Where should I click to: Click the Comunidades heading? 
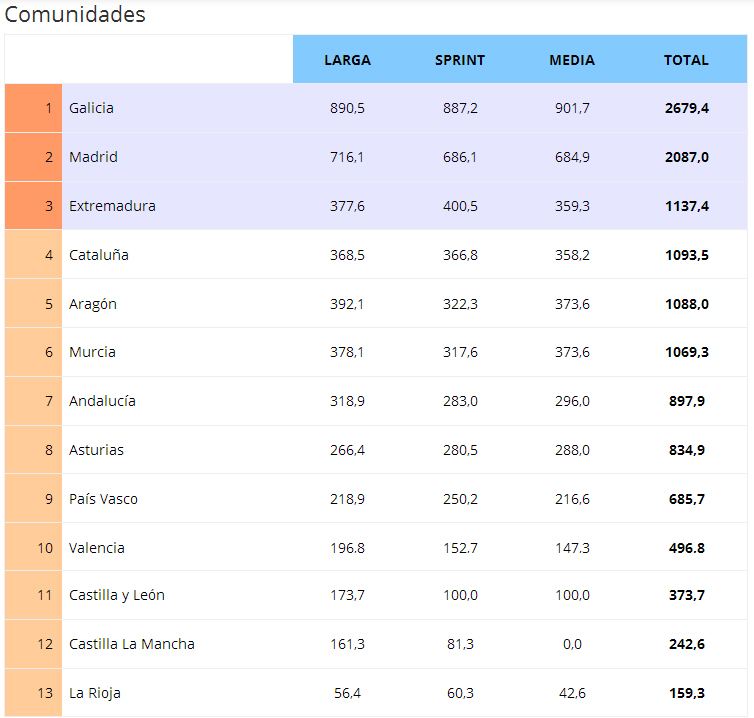pos(75,14)
